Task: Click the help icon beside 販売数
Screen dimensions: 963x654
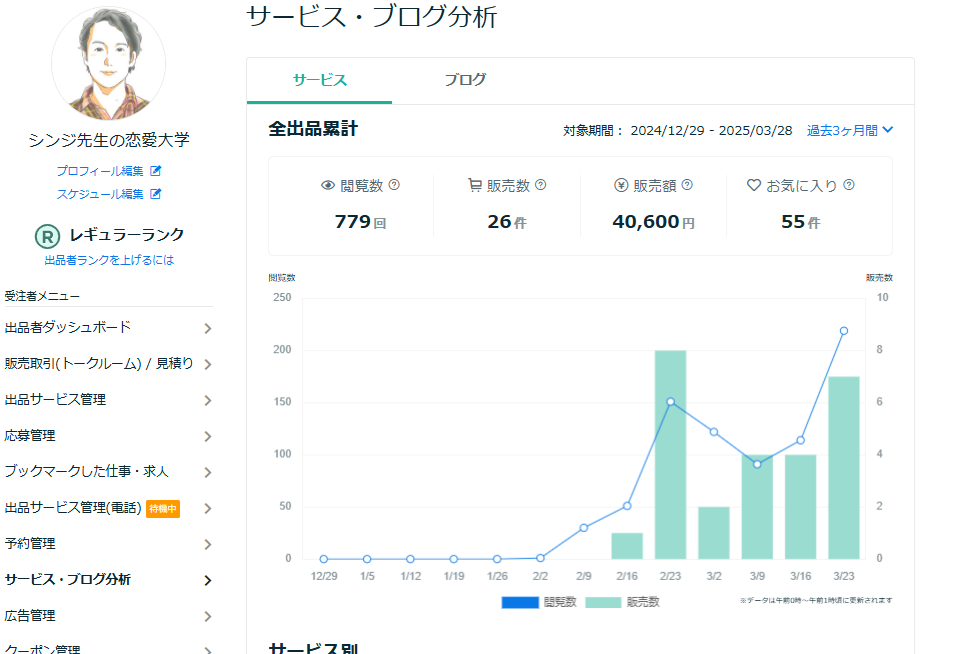Action: 541,185
